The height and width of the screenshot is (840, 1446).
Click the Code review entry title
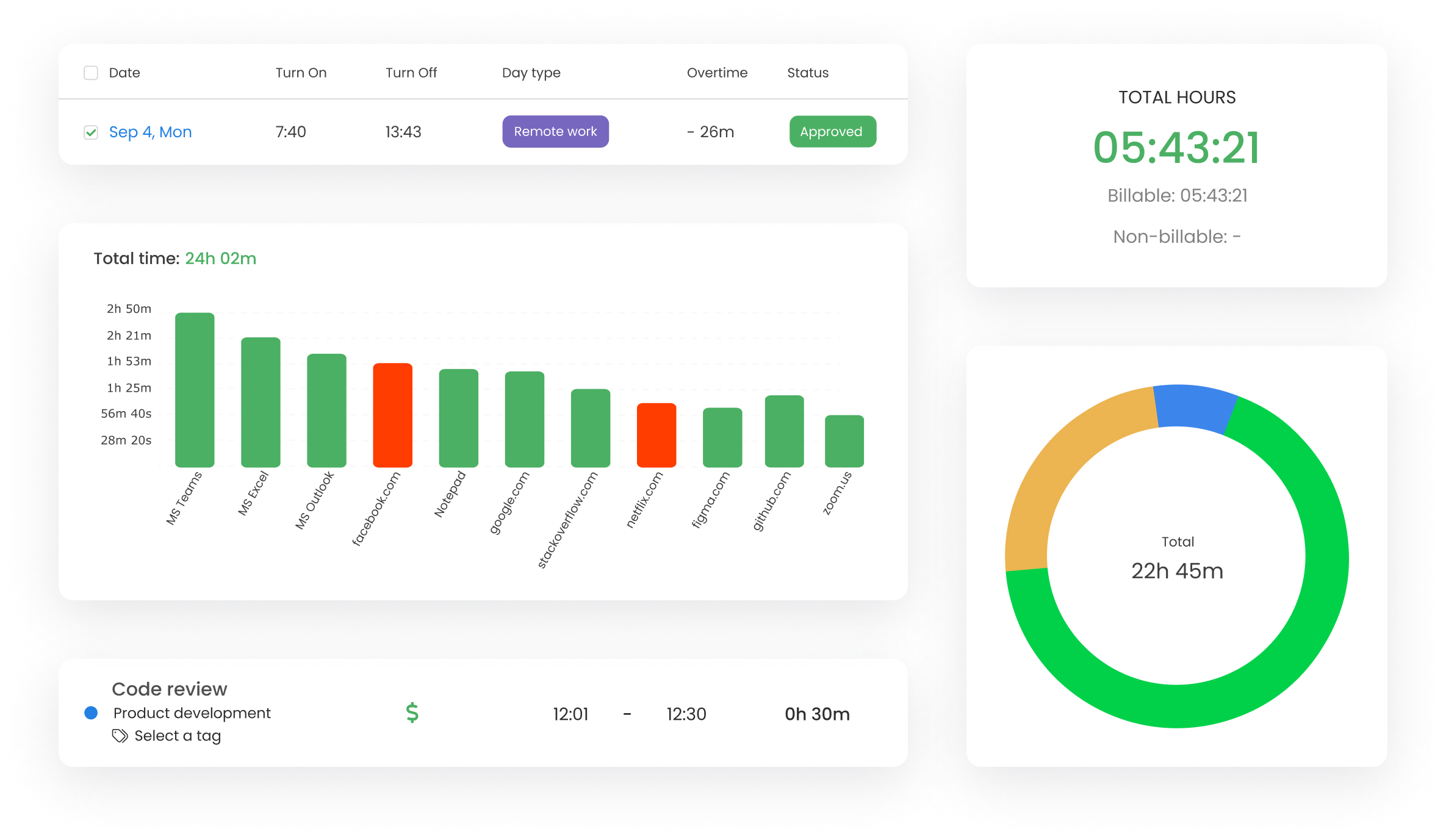[170, 689]
